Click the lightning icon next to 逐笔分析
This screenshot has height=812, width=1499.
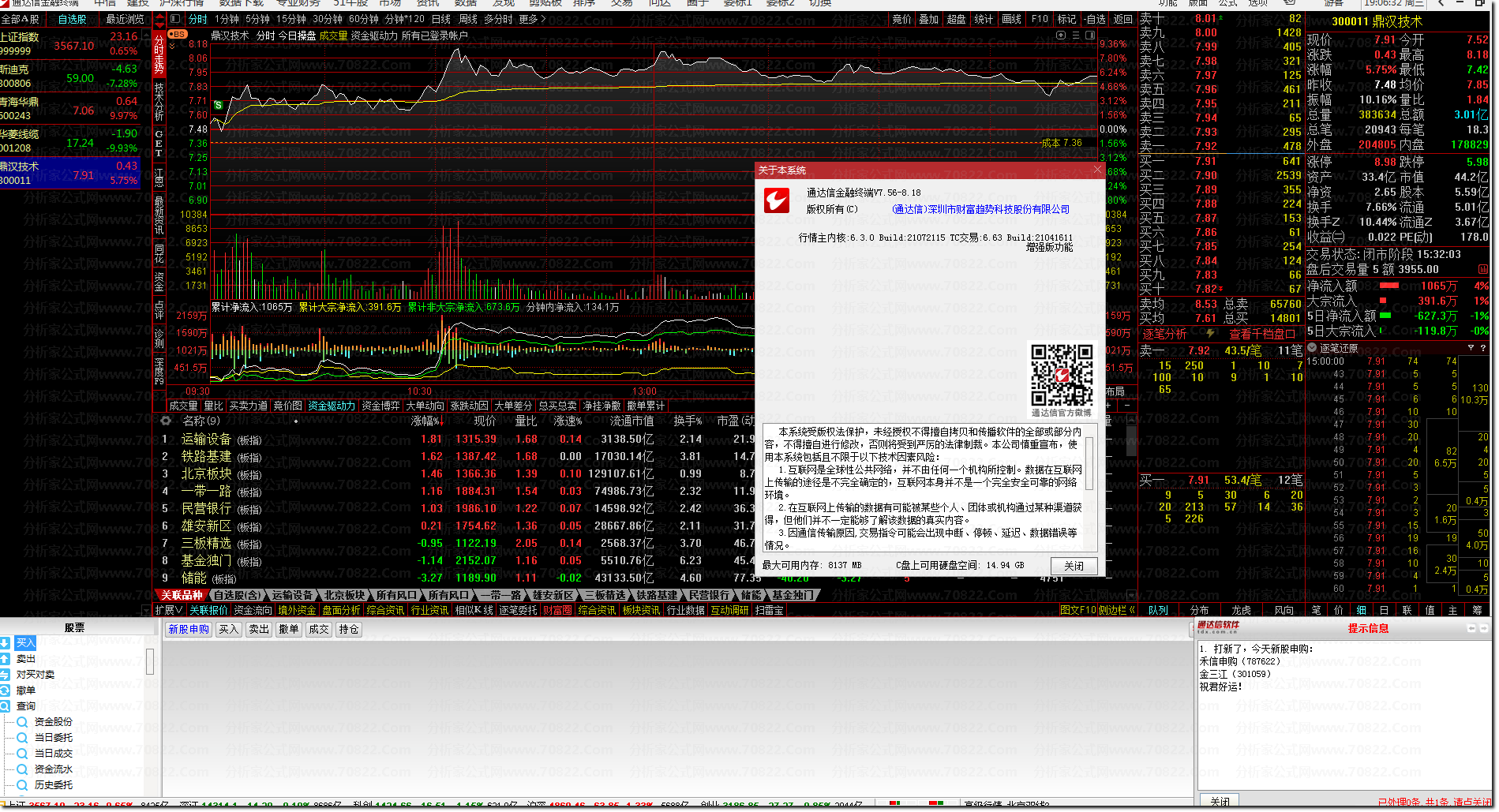coord(1210,334)
